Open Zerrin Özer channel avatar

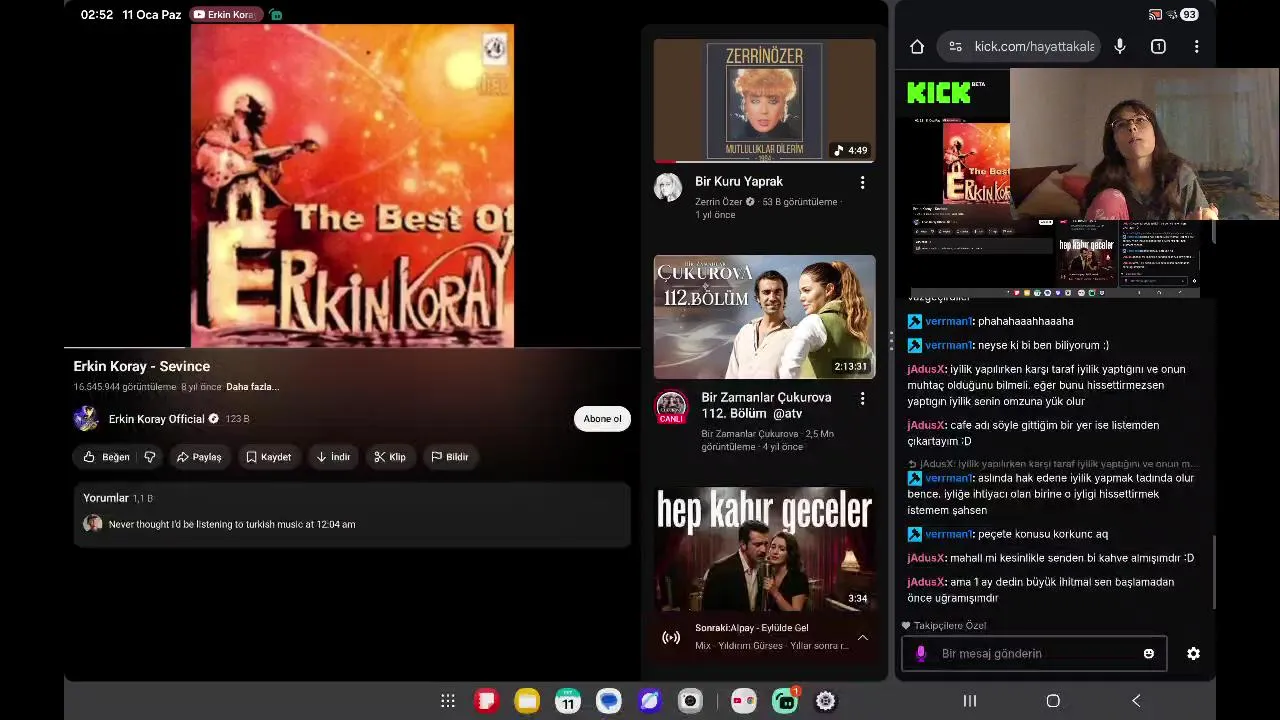coord(668,187)
